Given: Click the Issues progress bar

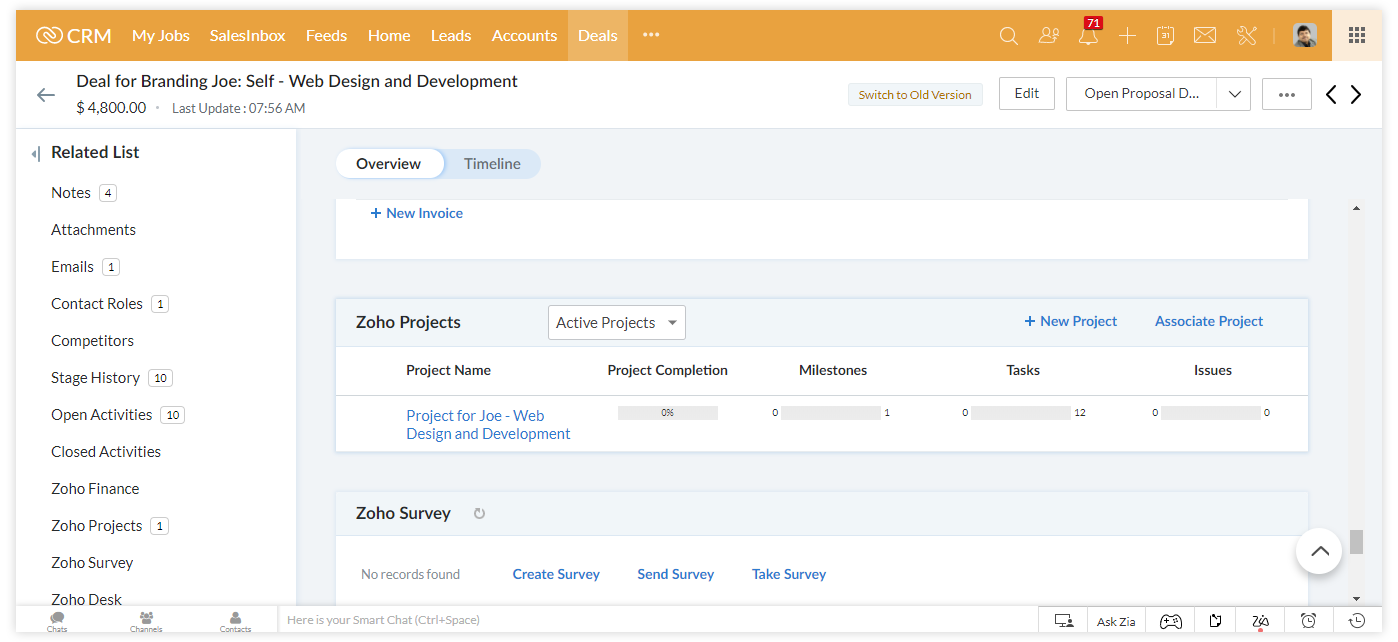Looking at the screenshot, I should [x=1211, y=413].
